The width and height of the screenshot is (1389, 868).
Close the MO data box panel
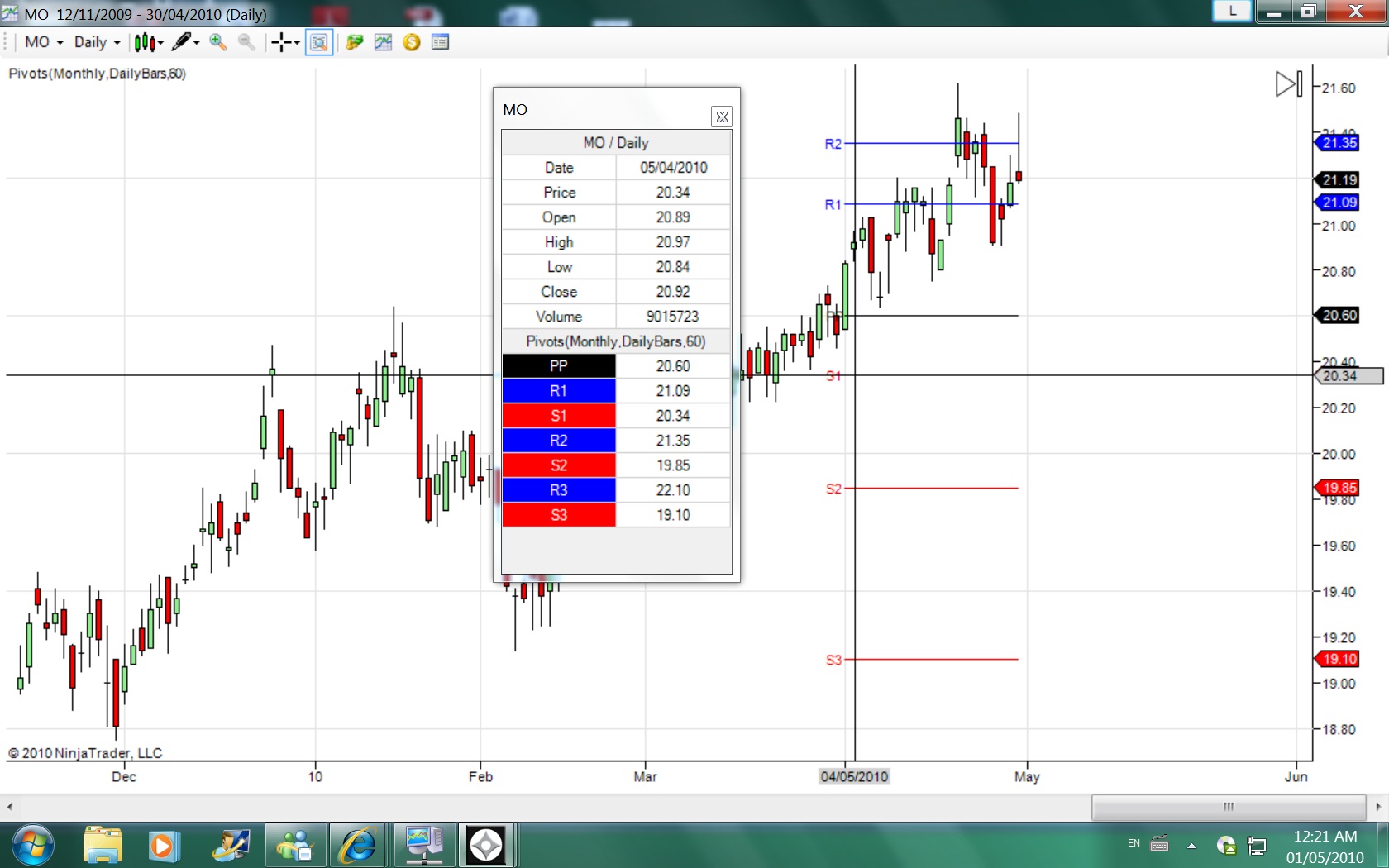coord(722,117)
